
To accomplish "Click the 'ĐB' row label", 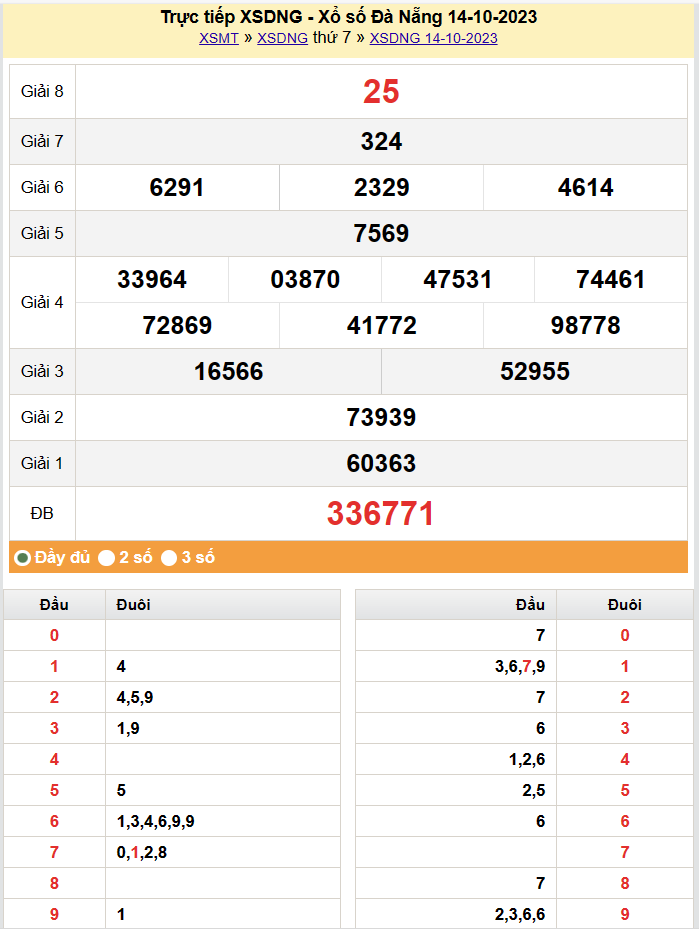I will pos(42,514).
